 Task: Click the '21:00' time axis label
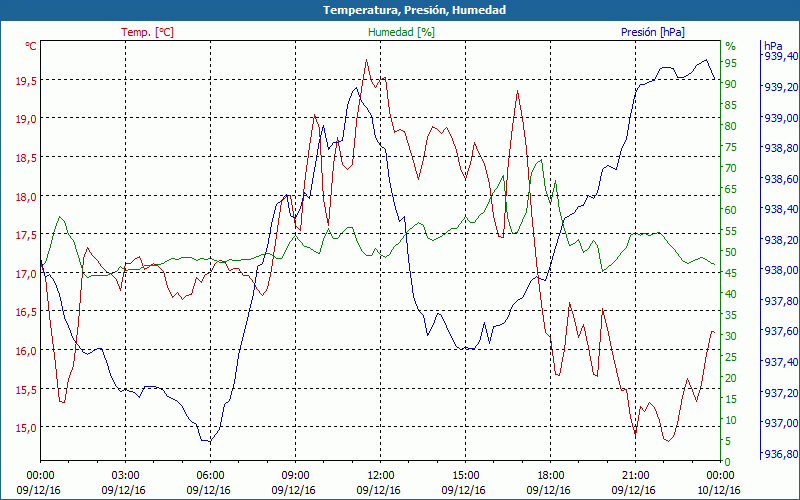click(635, 476)
